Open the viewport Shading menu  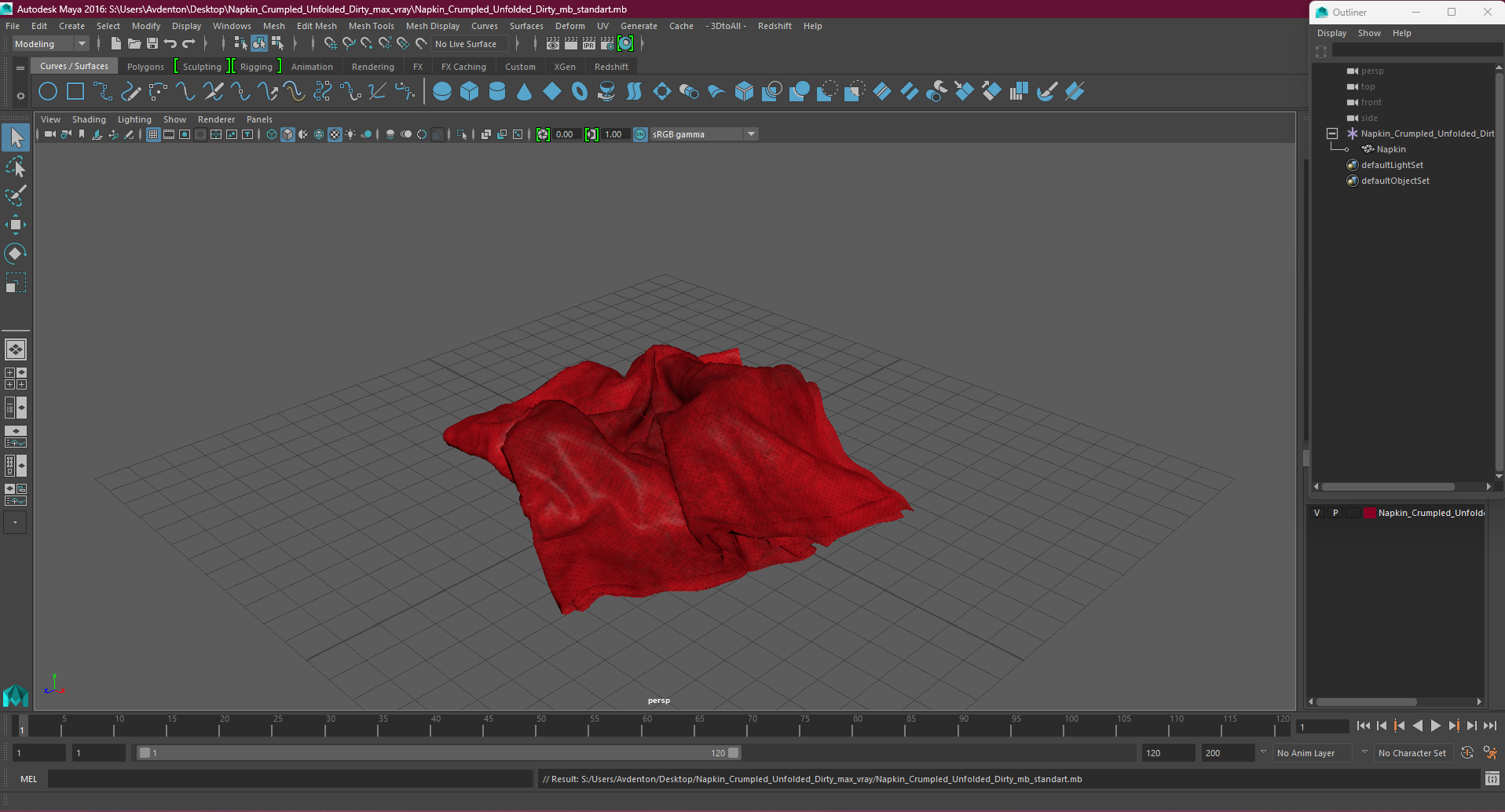click(x=89, y=119)
